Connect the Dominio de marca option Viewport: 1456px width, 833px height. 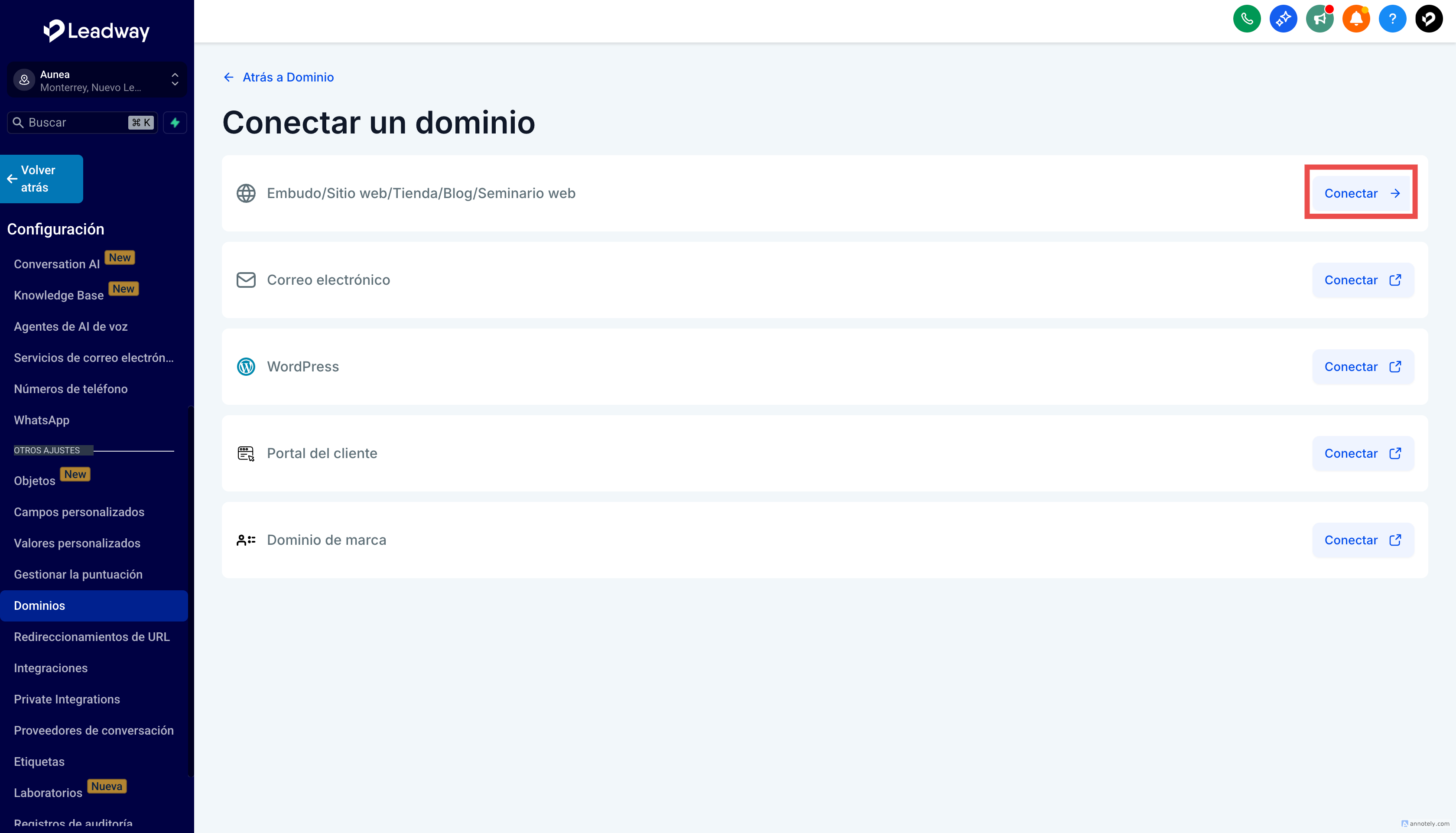click(x=1362, y=540)
